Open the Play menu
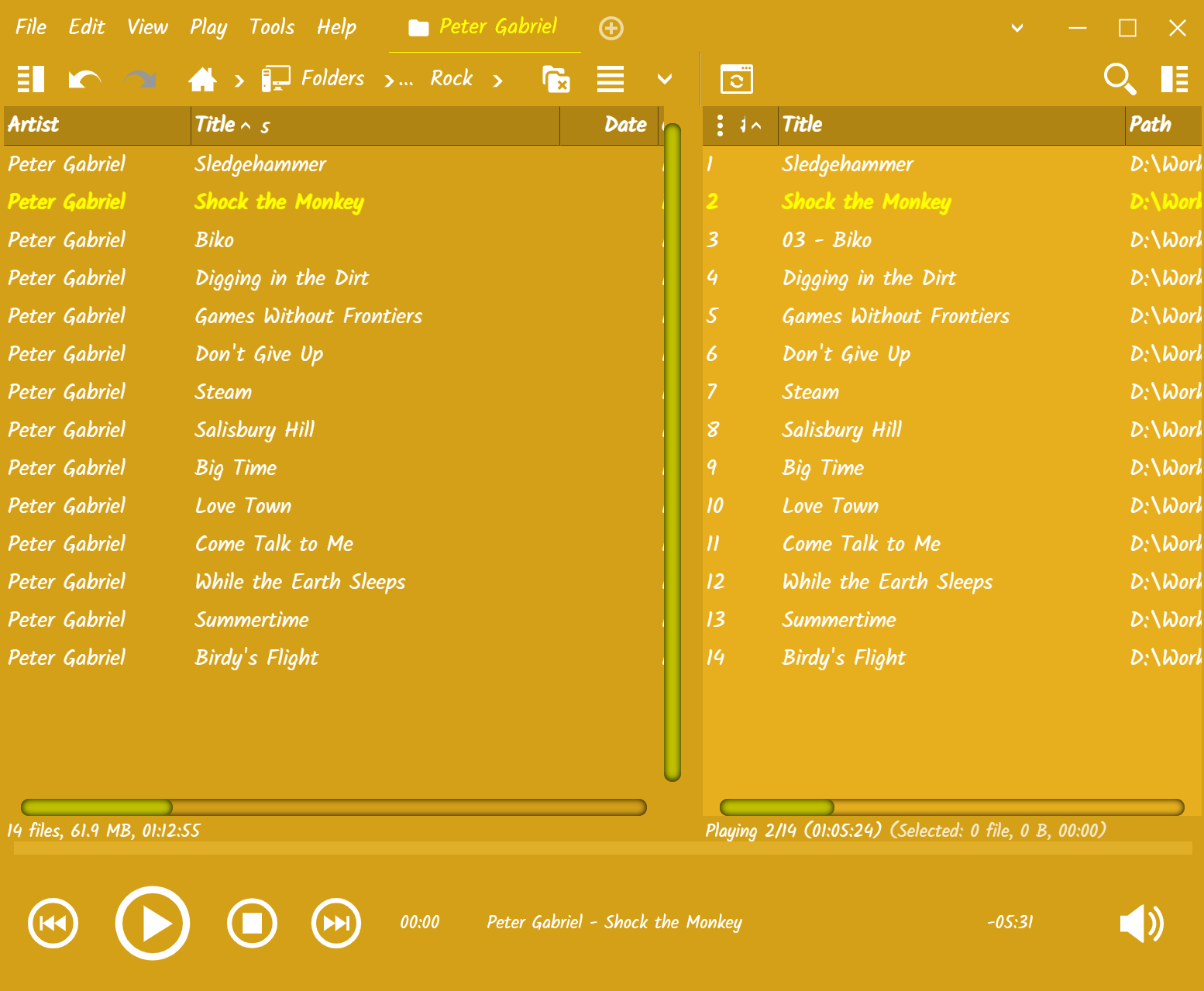The image size is (1204, 991). [208, 27]
